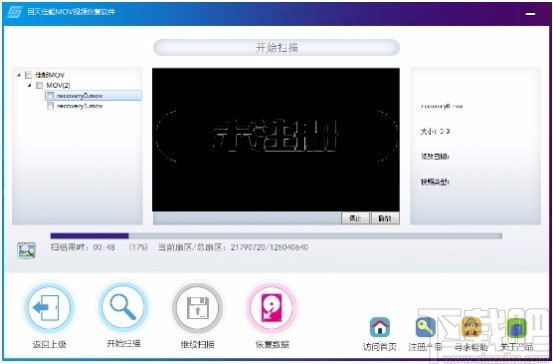The height and width of the screenshot is (364, 553).
Task: Click the 大小 size label in info panel
Action: [x=435, y=132]
